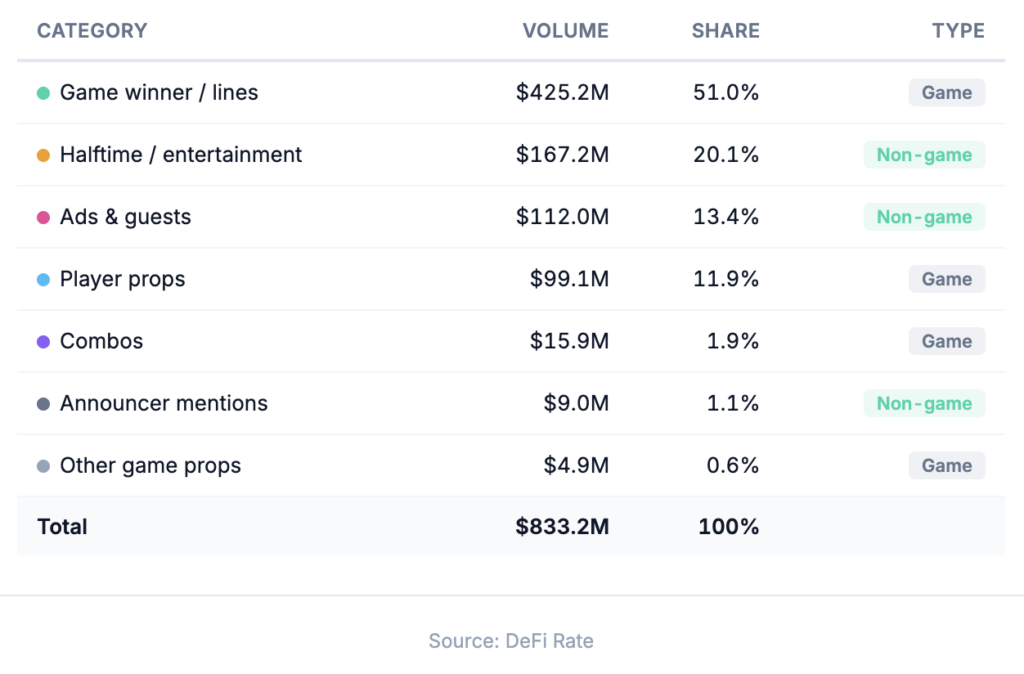1024x674 pixels.
Task: Click Game badge in Other game props row
Action: pos(946,466)
